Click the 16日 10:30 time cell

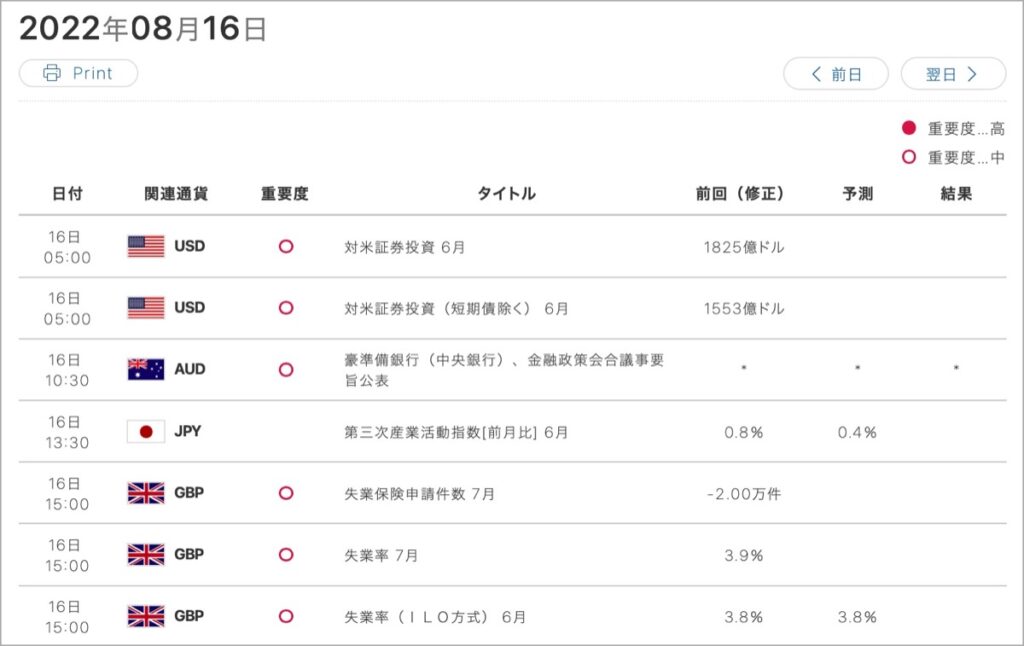pyautogui.click(x=67, y=370)
